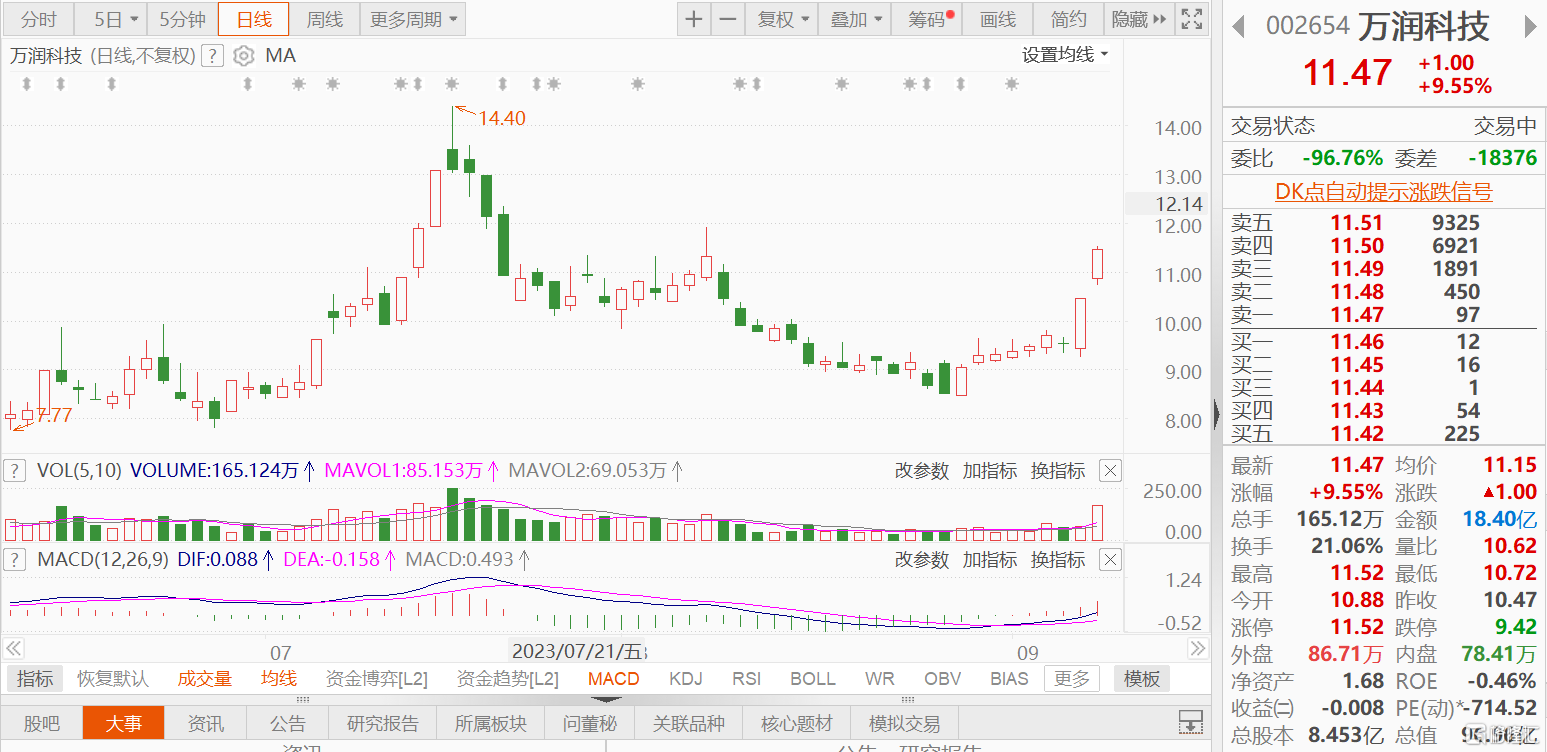Select the 周线 weekly period
The image size is (1547, 752).
click(325, 19)
